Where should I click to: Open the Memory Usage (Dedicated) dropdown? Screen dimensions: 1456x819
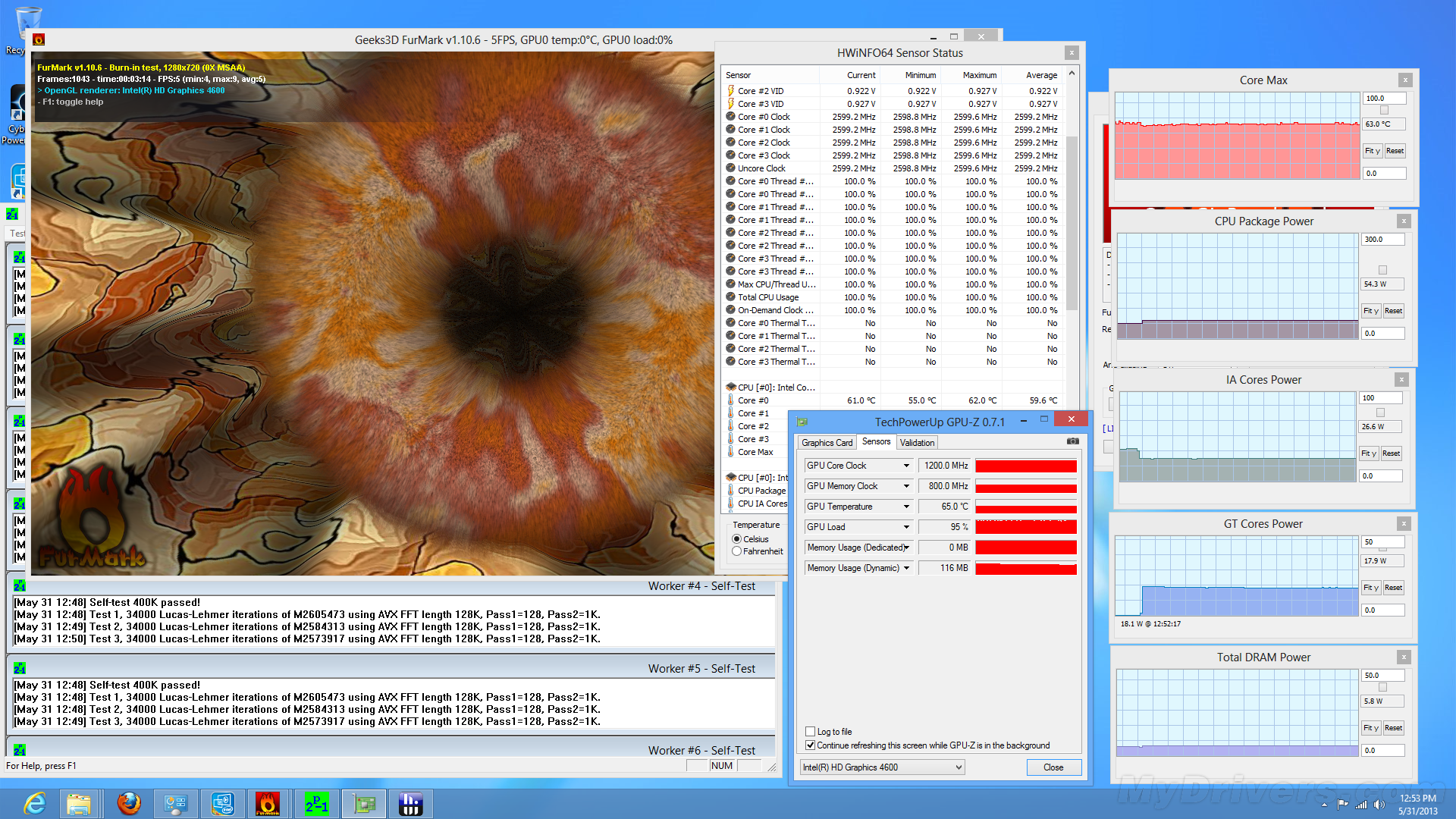pyautogui.click(x=905, y=548)
